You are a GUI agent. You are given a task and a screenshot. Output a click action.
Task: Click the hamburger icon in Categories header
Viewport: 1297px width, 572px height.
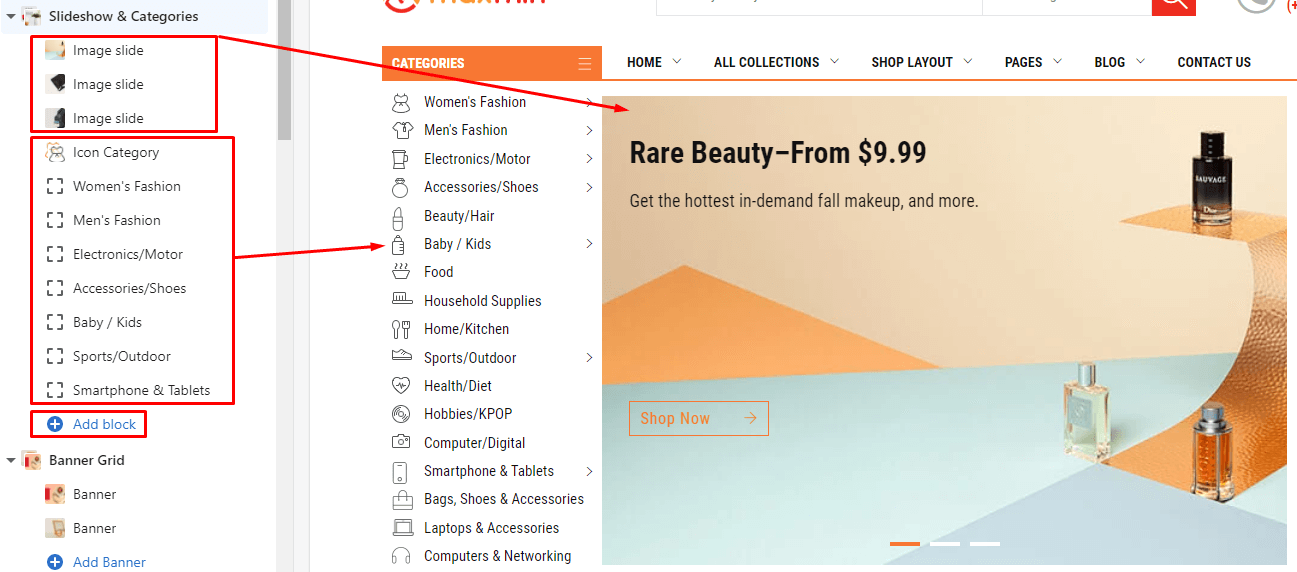click(585, 64)
